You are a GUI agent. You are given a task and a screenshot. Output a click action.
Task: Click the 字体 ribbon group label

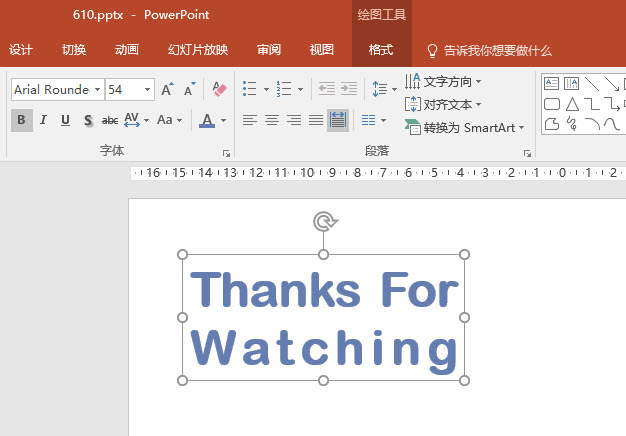click(x=112, y=151)
